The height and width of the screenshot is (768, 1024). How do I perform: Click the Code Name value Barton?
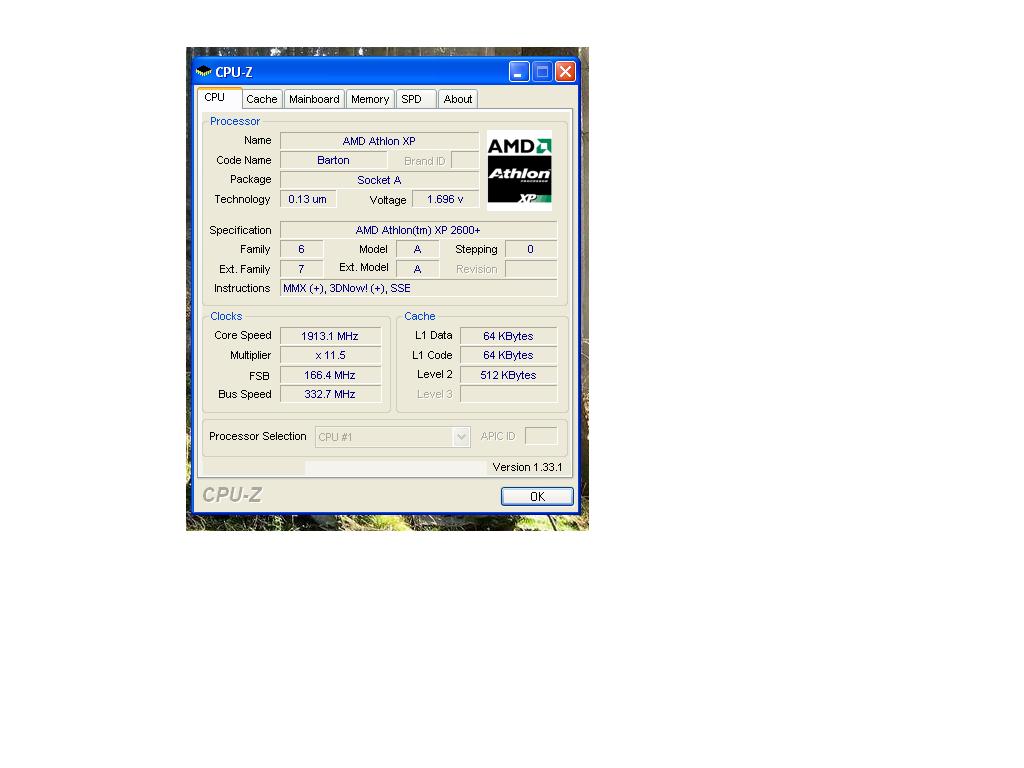333,160
